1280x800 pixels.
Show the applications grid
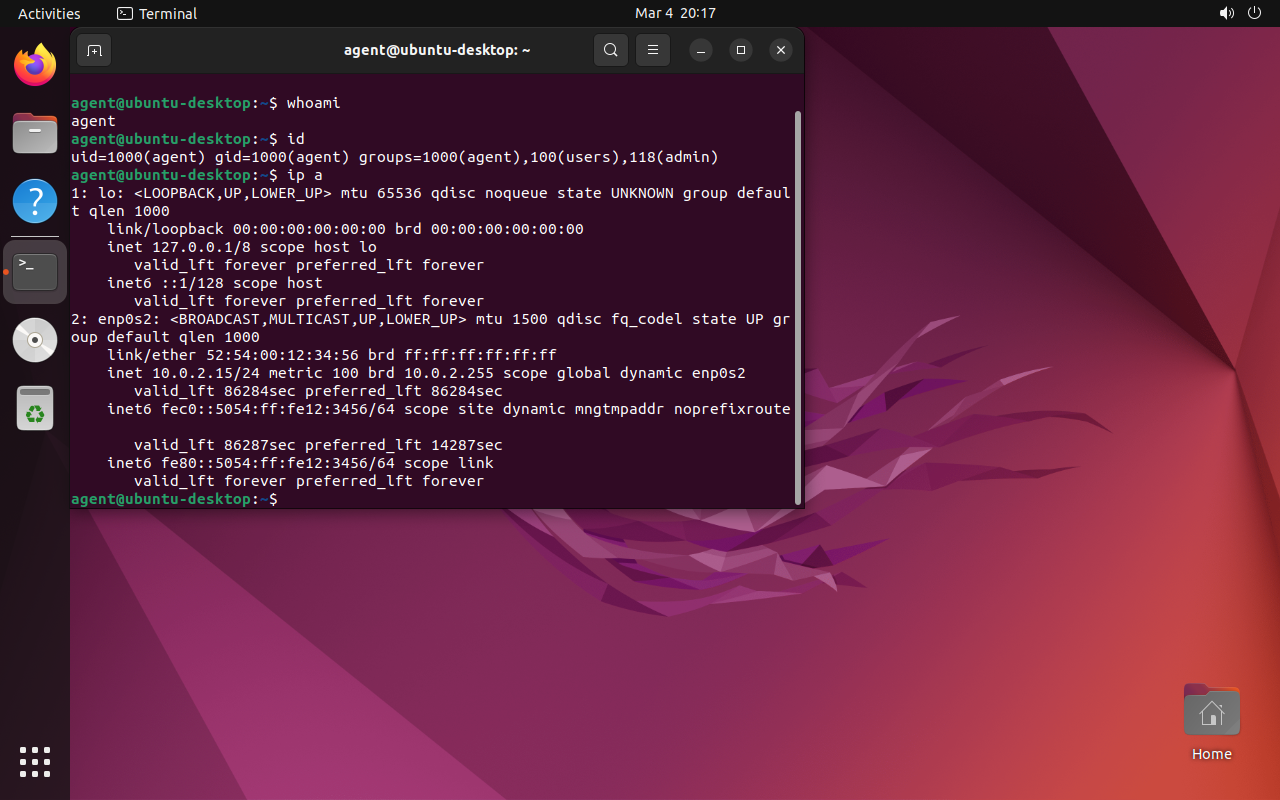[35, 762]
